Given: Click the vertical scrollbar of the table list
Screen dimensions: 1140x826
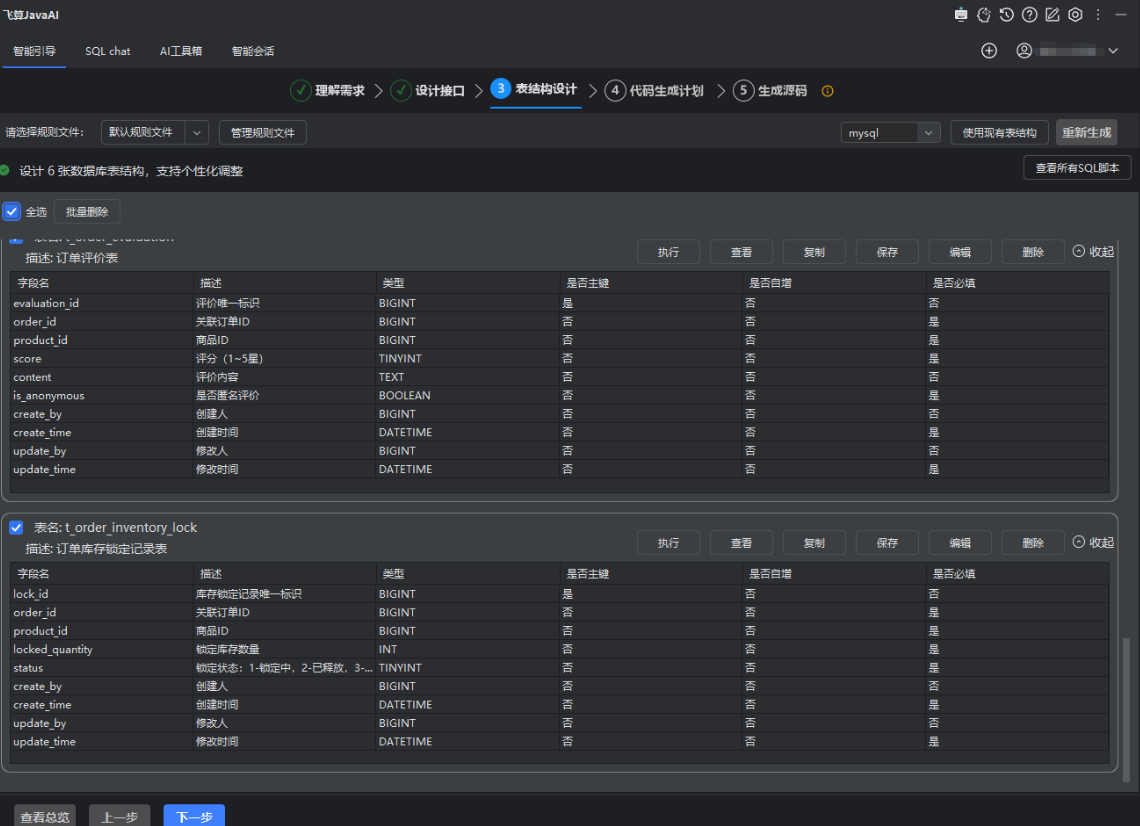Looking at the screenshot, I should pos(1129,710).
